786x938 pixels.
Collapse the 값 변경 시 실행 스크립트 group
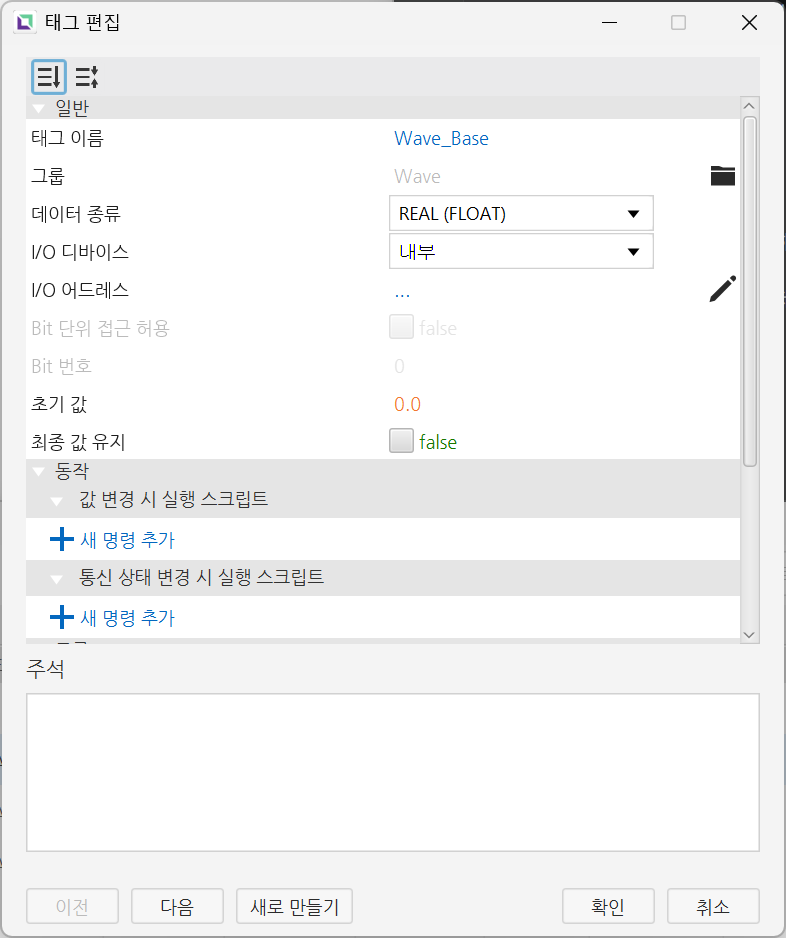click(x=57, y=501)
